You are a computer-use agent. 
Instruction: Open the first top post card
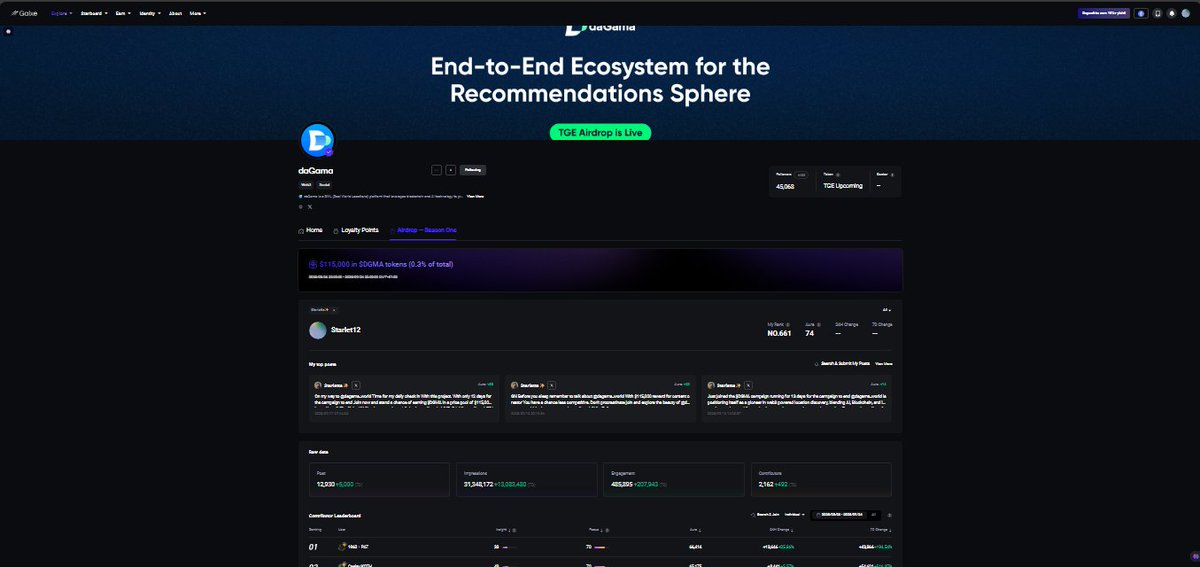(x=404, y=398)
